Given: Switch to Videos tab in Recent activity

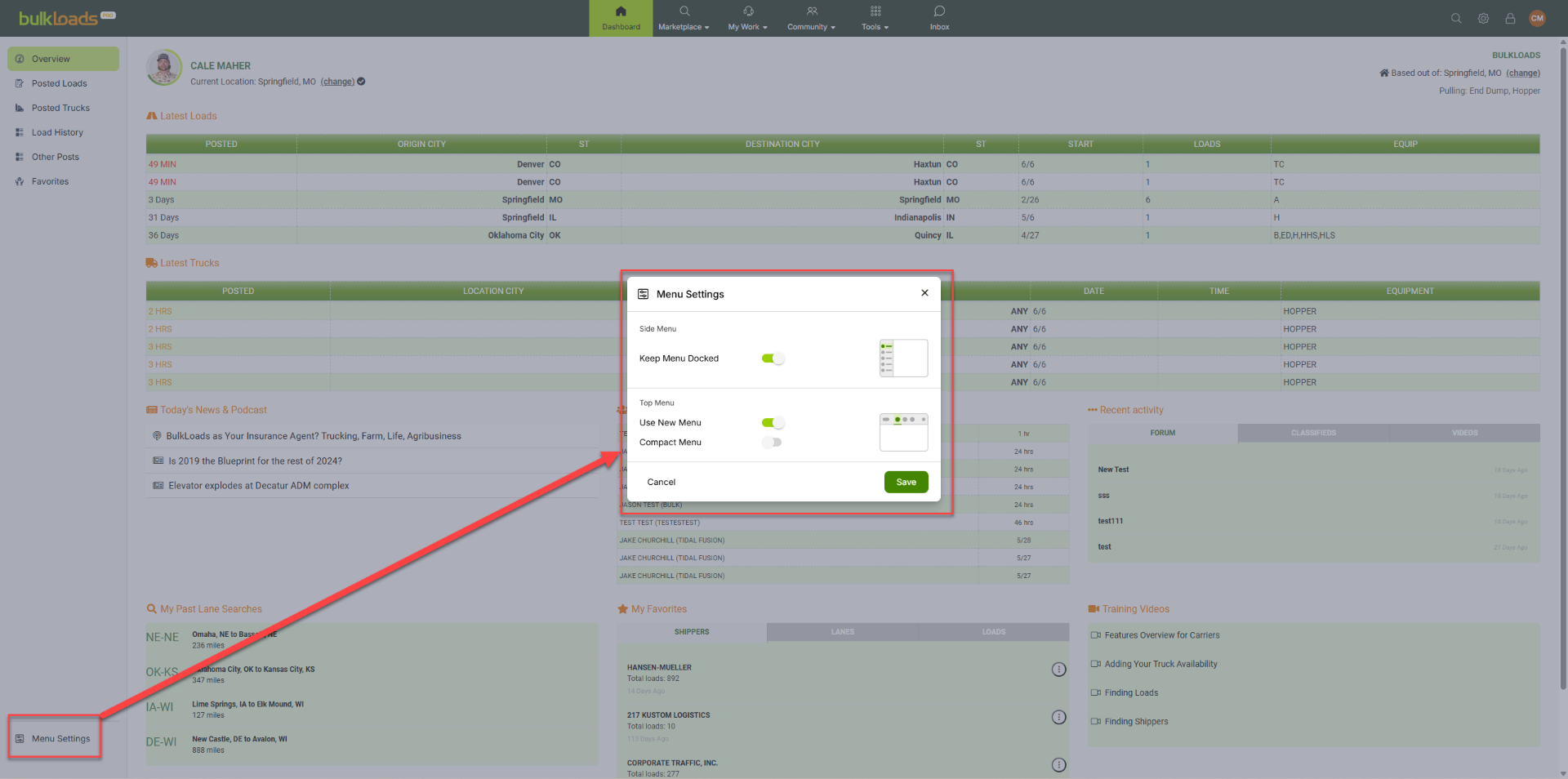Looking at the screenshot, I should click(x=1464, y=433).
